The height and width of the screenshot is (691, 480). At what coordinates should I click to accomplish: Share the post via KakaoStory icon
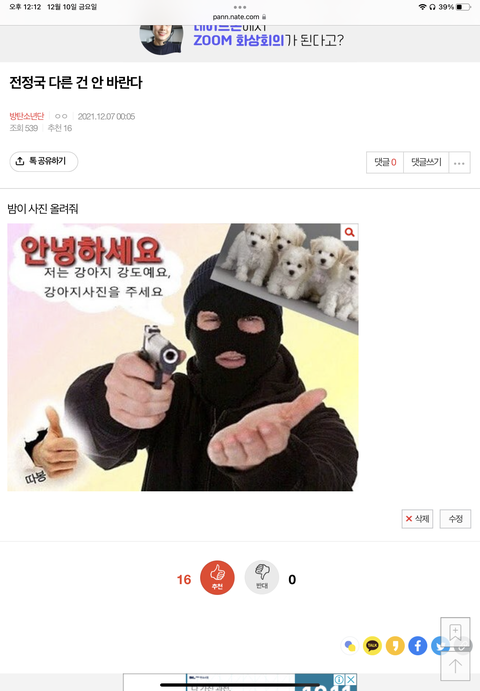click(395, 646)
